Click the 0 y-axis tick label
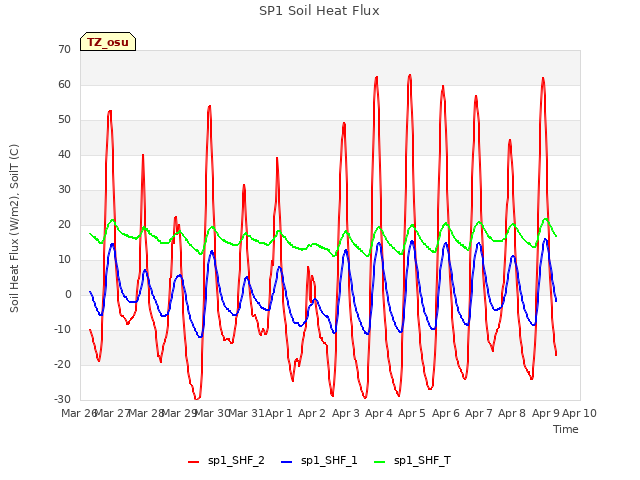This screenshot has width=640, height=480. click(68, 294)
